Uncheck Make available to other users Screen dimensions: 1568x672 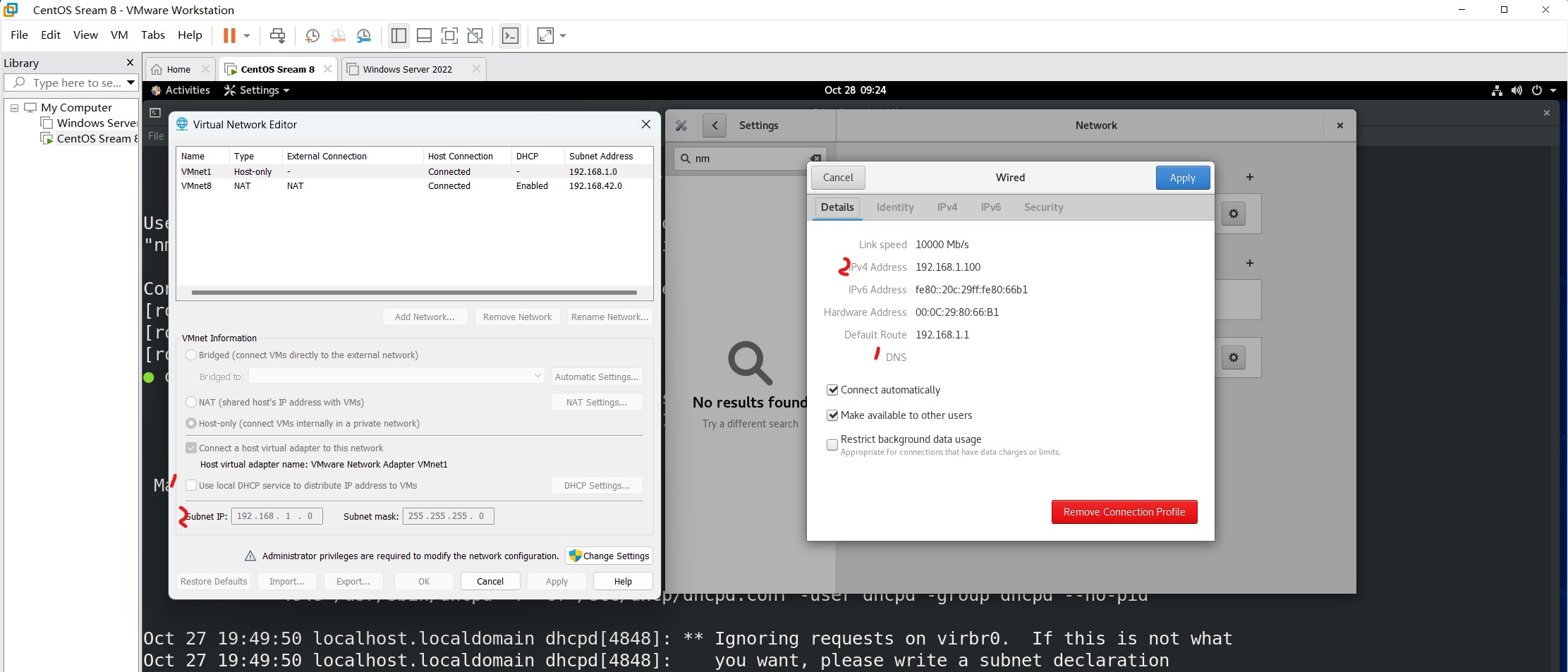pos(832,415)
